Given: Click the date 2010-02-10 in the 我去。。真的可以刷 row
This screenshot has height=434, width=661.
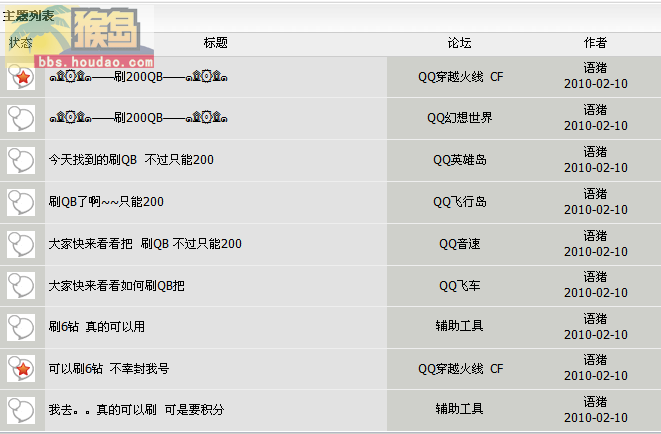Looking at the screenshot, I should click(x=596, y=418).
